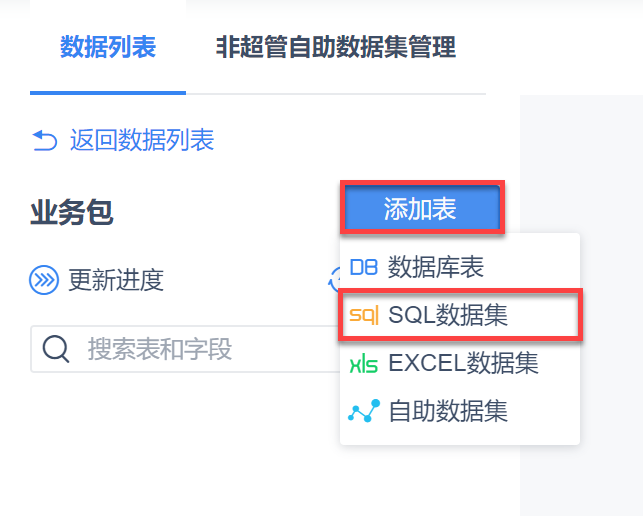Click the green xls icon
Image resolution: width=643 pixels, height=516 pixels.
click(x=363, y=364)
